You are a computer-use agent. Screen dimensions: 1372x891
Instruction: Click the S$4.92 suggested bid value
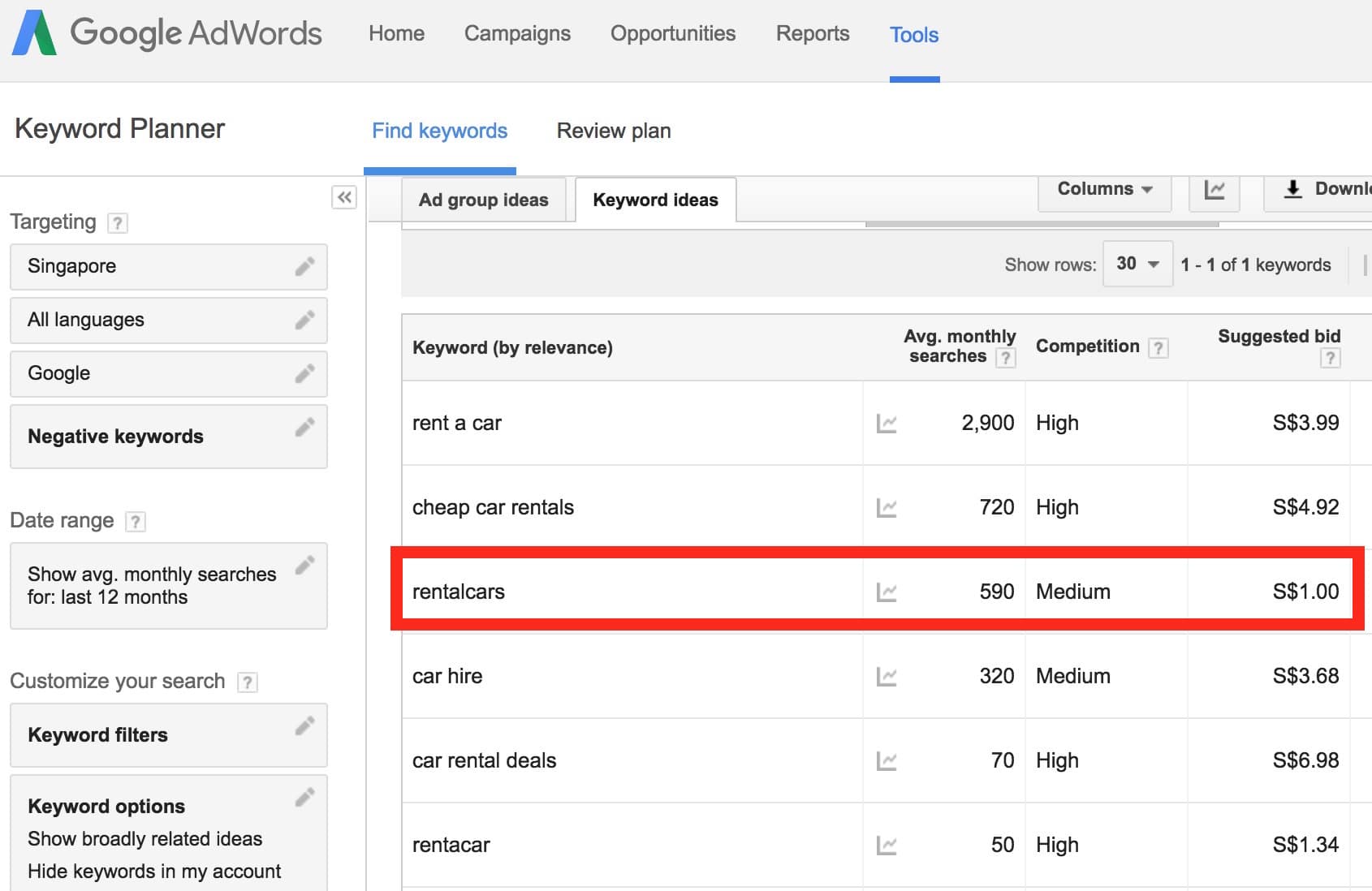1306,508
